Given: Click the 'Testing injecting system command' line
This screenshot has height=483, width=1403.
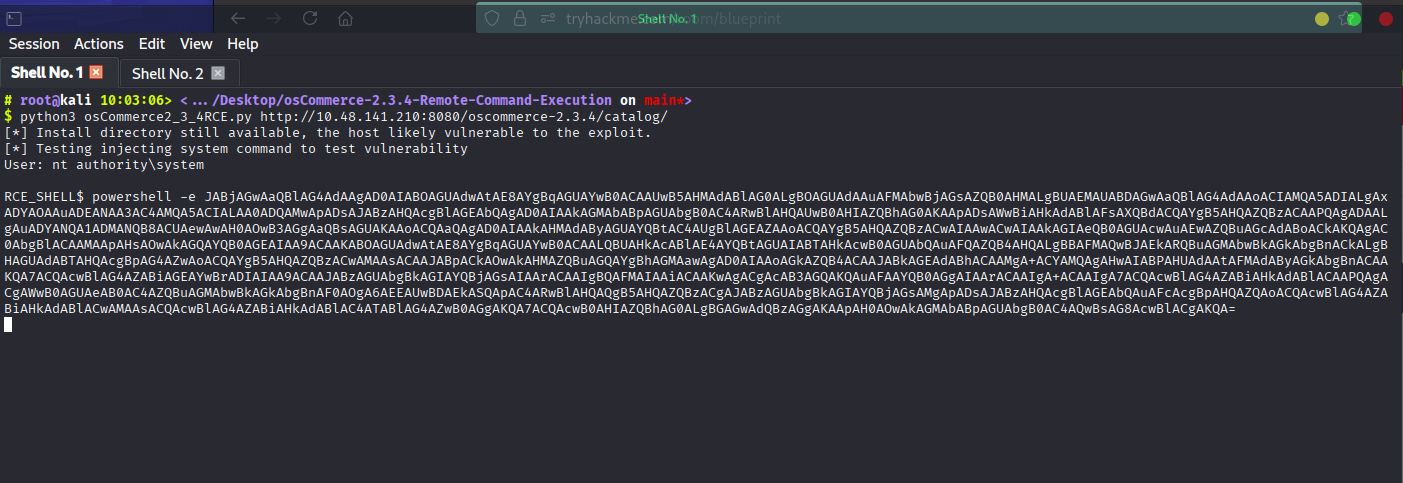Looking at the screenshot, I should pyautogui.click(x=236, y=149).
